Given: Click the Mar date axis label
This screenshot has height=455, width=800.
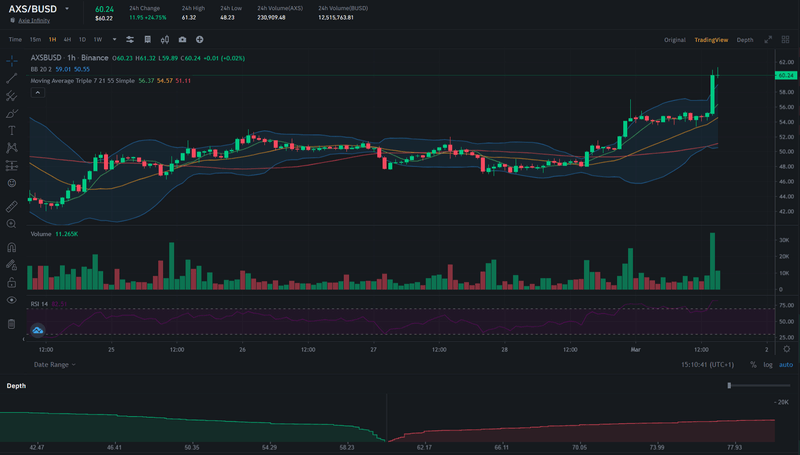Looking at the screenshot, I should point(635,349).
